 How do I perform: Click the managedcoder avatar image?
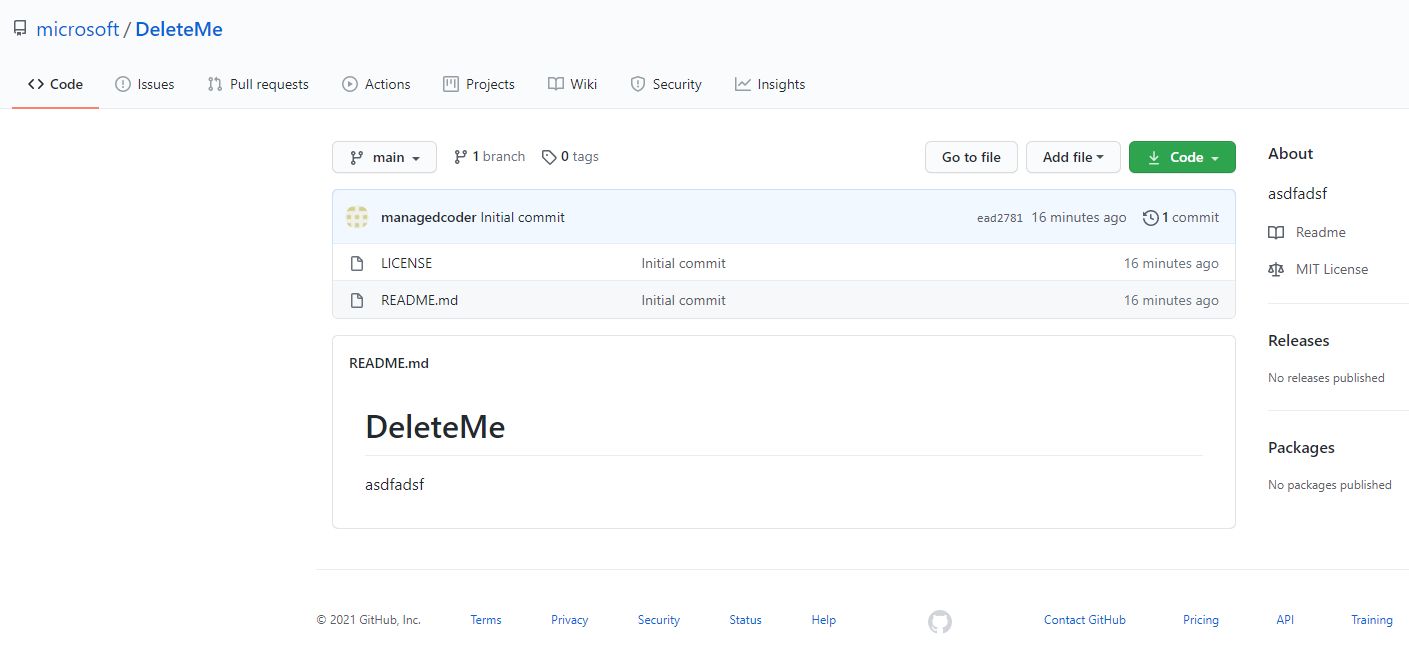[357, 217]
